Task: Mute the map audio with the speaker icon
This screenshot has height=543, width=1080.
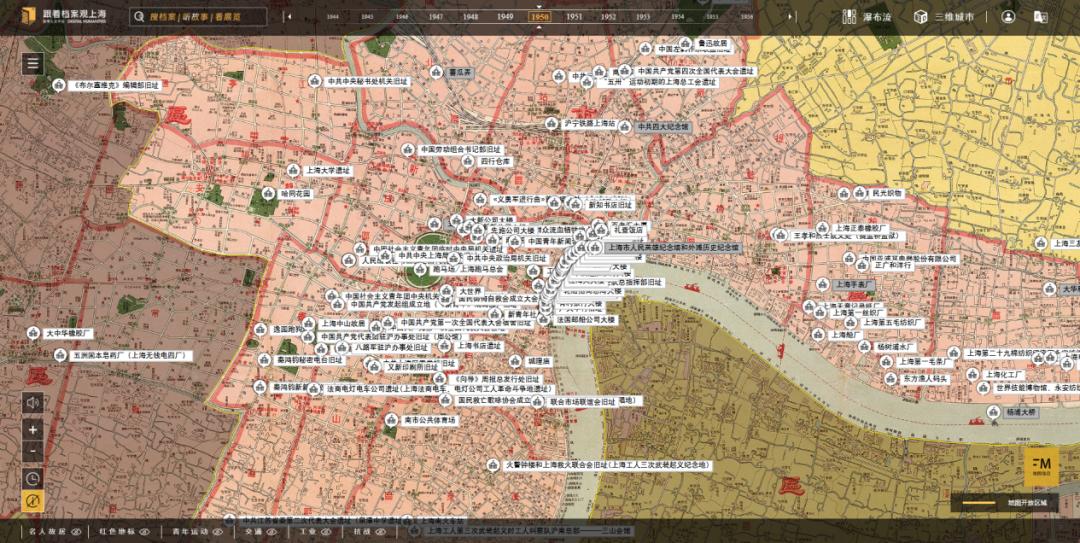Action: [33, 403]
